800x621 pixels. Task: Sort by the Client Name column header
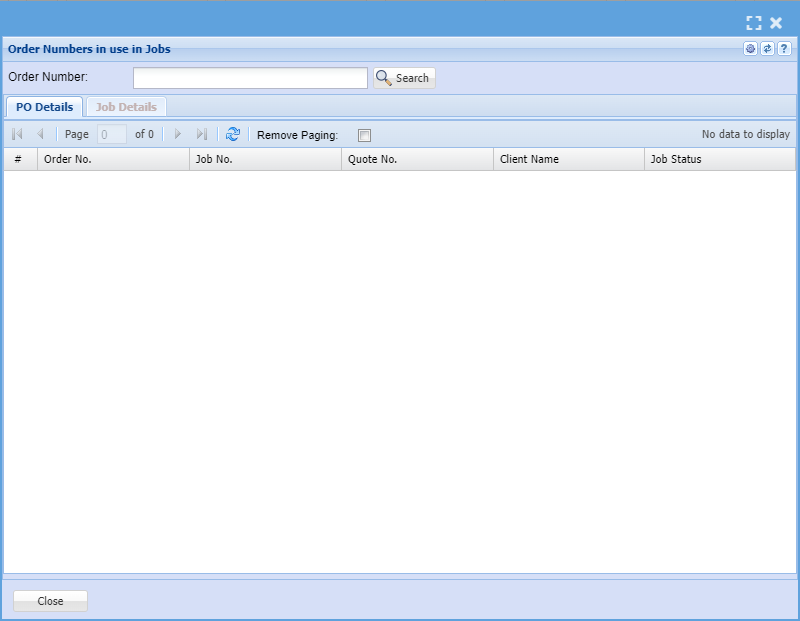click(x=568, y=159)
